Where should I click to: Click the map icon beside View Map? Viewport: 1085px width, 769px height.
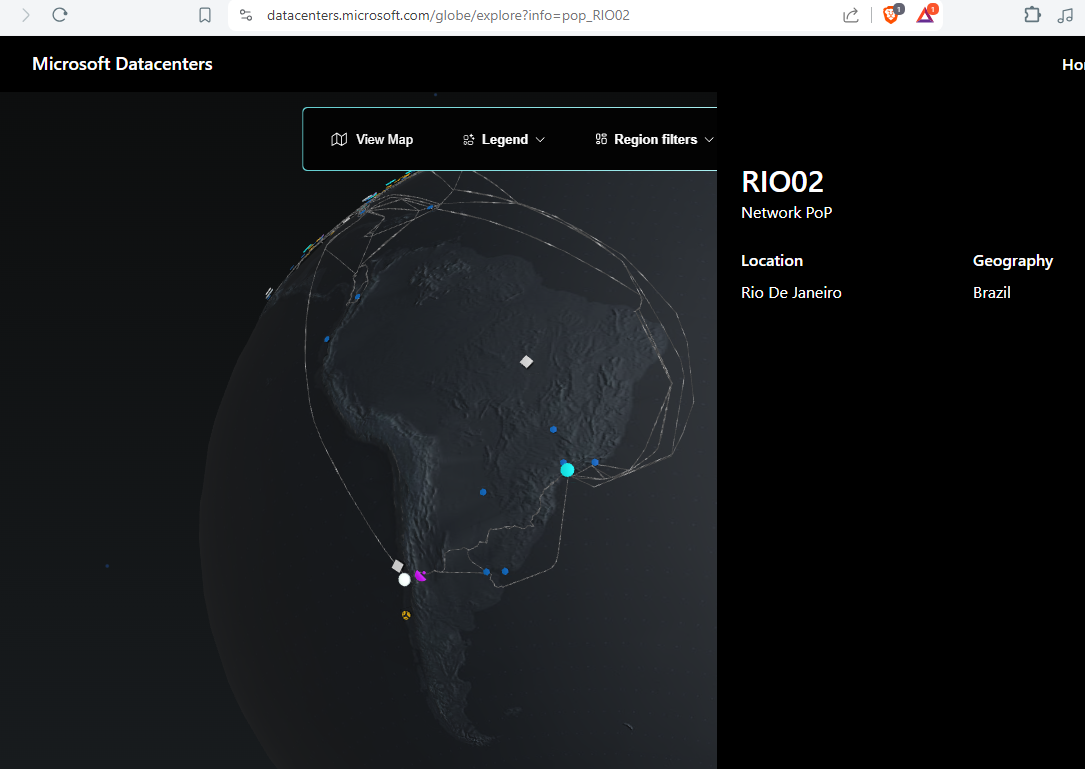pos(339,139)
